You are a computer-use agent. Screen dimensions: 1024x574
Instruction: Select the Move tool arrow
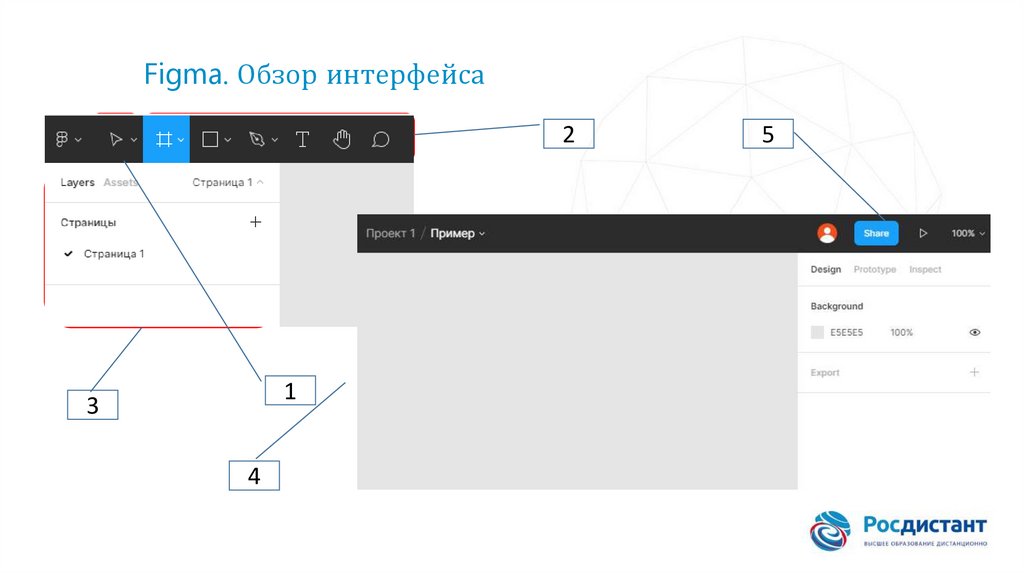(x=116, y=139)
